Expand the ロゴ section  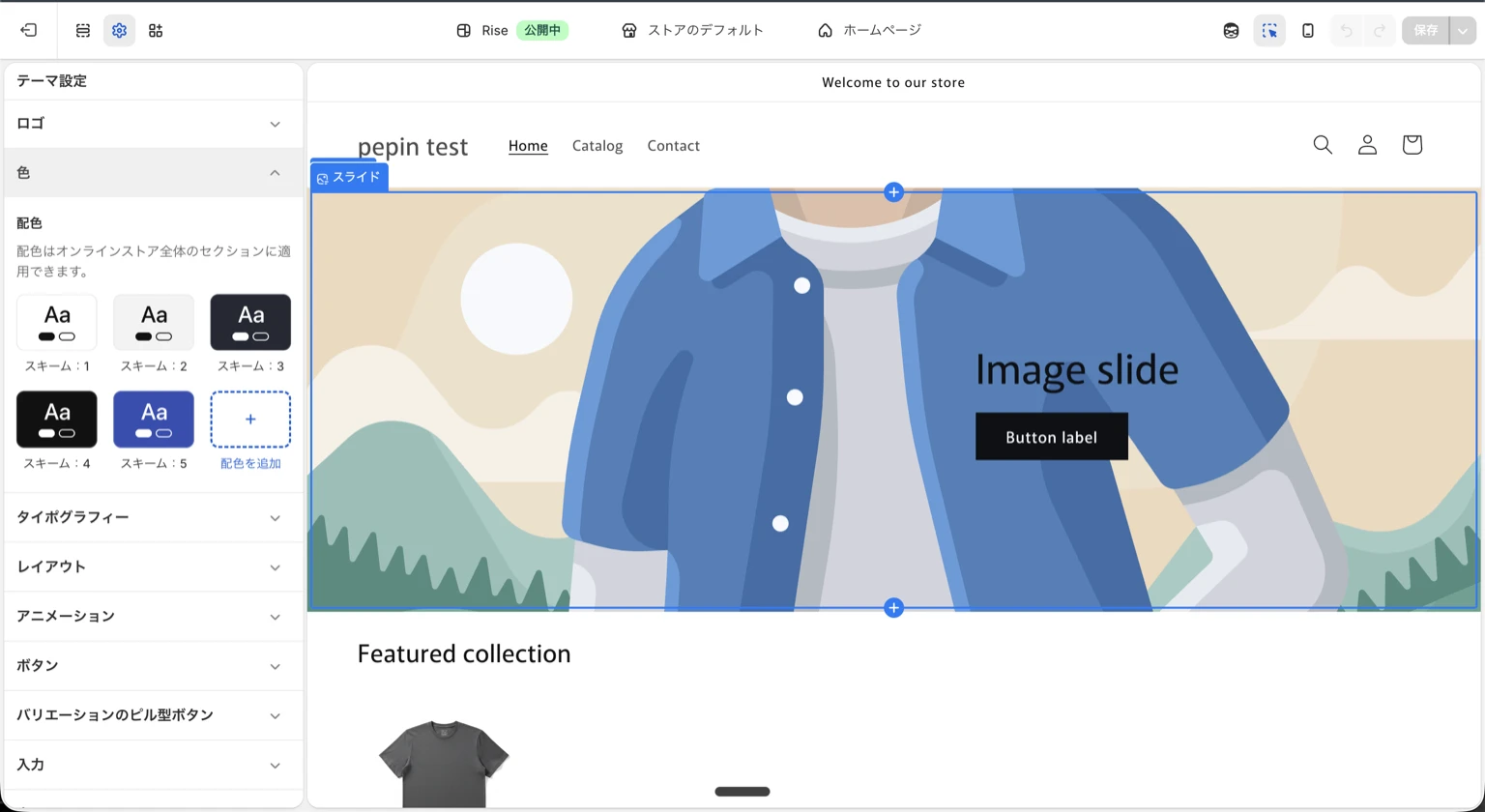click(x=153, y=124)
